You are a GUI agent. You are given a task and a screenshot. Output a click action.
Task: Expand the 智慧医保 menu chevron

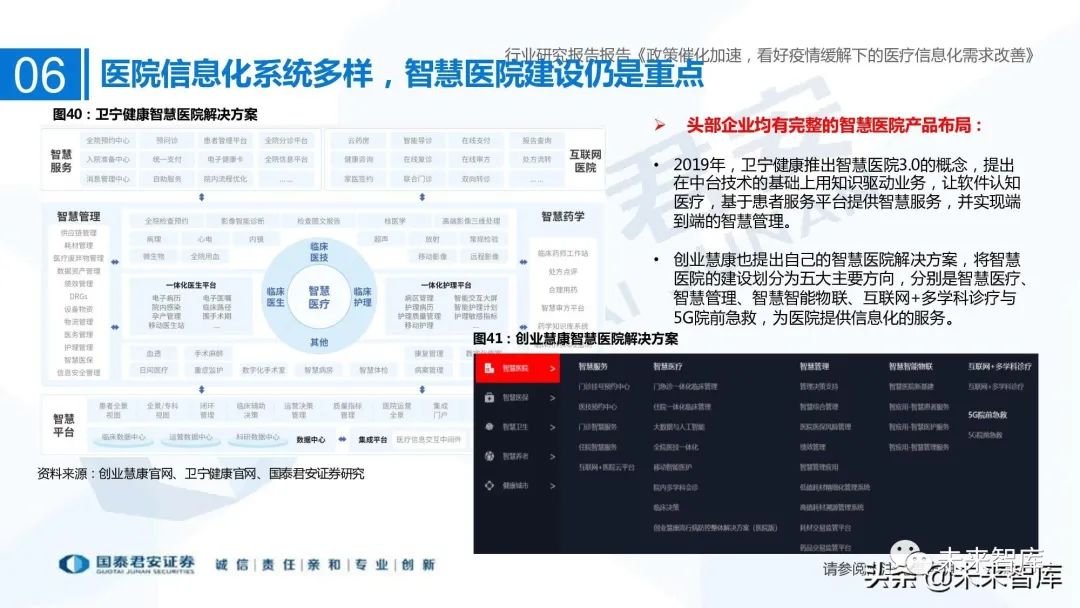click(552, 398)
